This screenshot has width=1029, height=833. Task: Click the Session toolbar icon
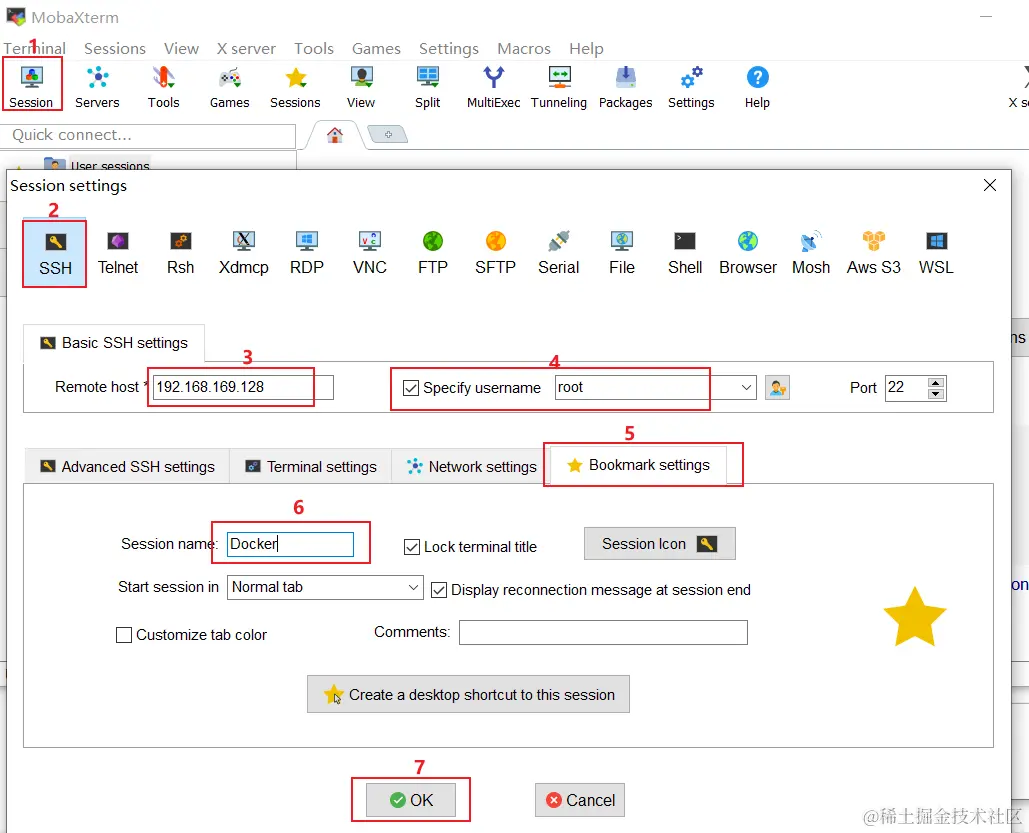pyautogui.click(x=31, y=86)
